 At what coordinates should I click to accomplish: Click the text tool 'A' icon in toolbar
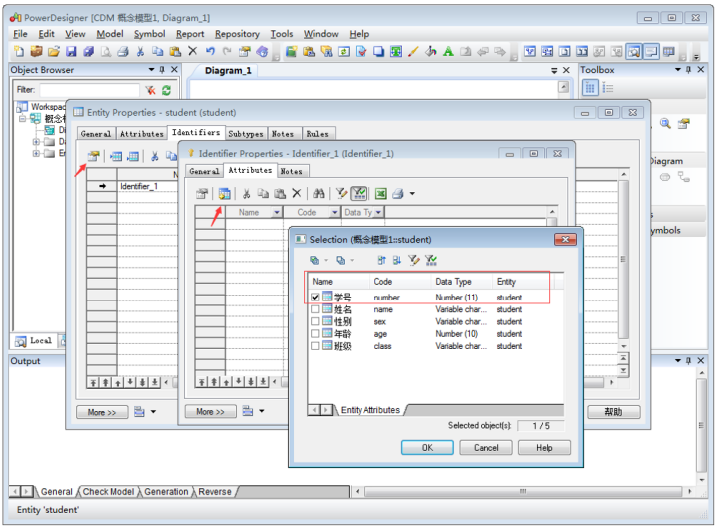coord(448,51)
